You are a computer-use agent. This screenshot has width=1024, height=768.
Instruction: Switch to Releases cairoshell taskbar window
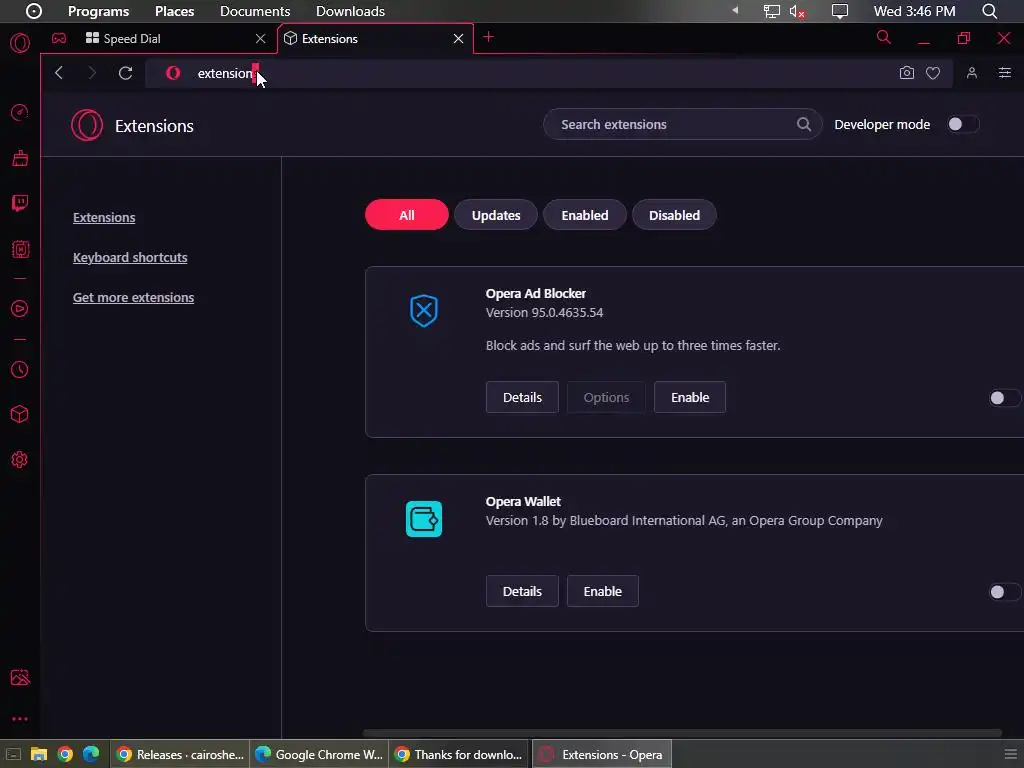click(x=180, y=754)
